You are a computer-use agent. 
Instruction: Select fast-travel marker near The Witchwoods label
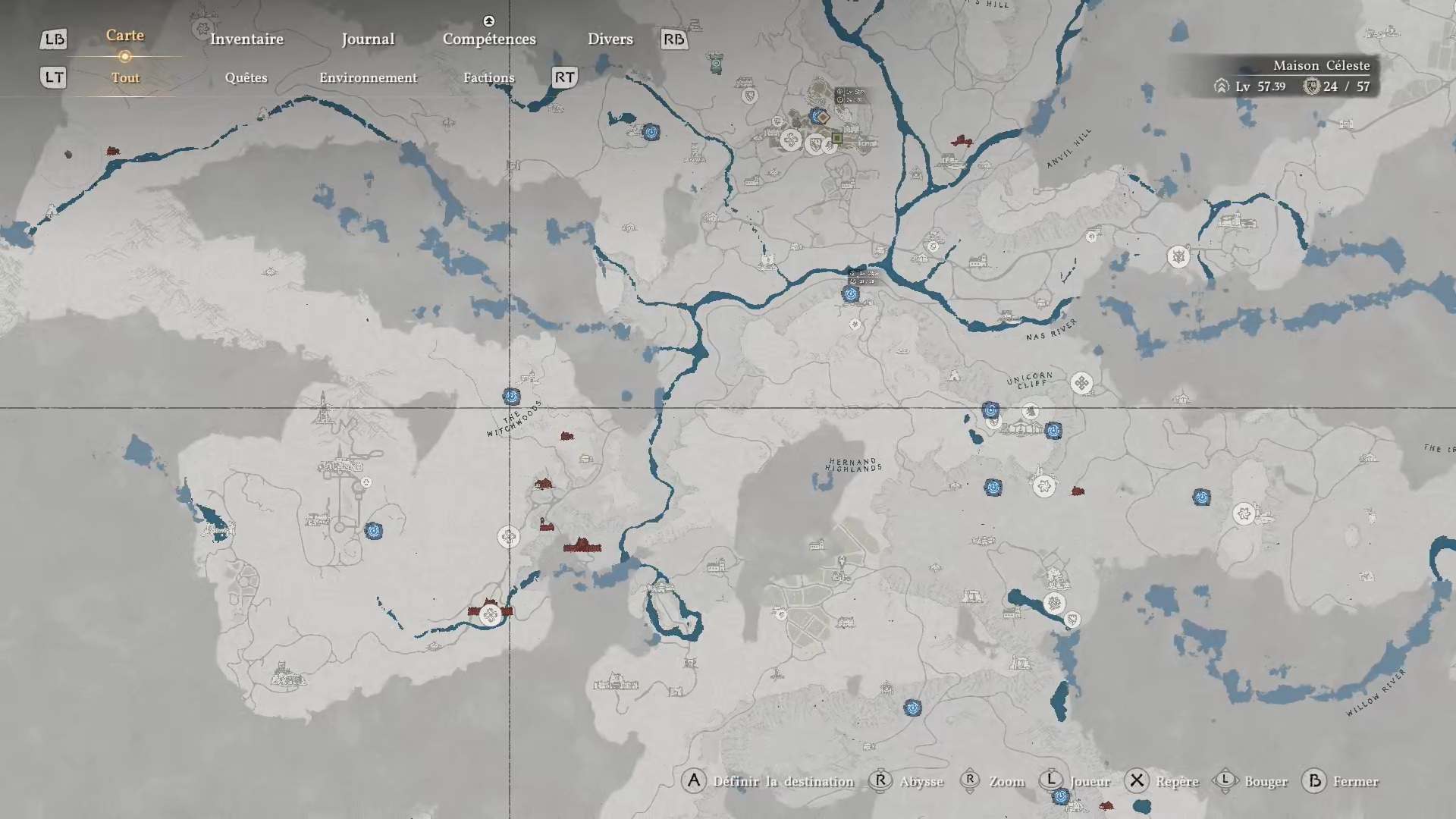point(512,396)
